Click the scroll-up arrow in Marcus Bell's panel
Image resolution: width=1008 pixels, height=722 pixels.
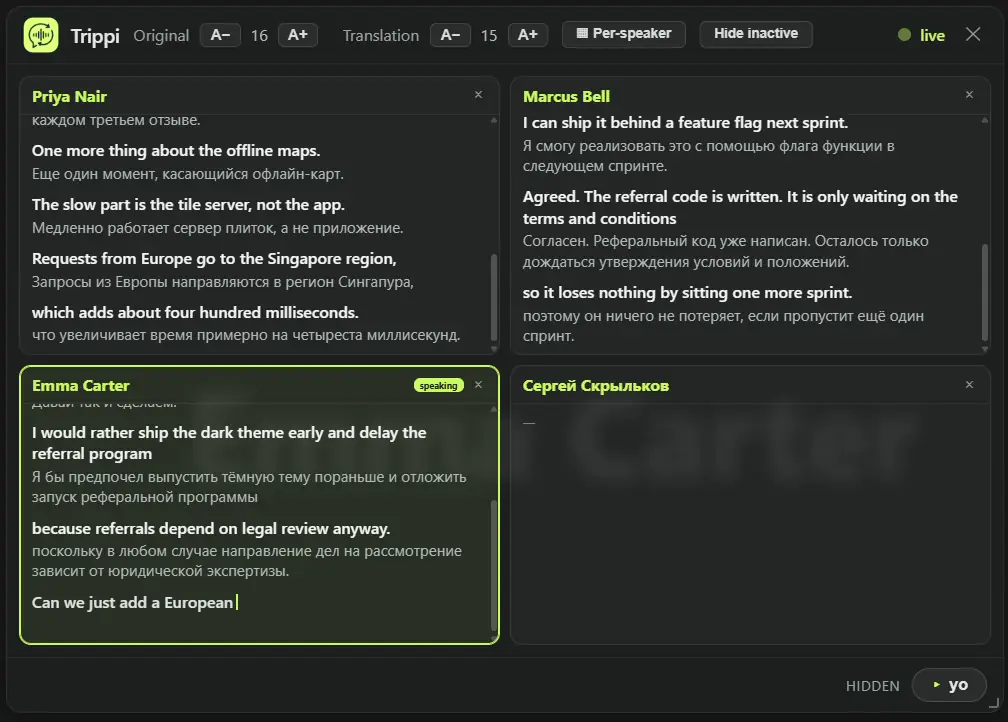[x=985, y=120]
